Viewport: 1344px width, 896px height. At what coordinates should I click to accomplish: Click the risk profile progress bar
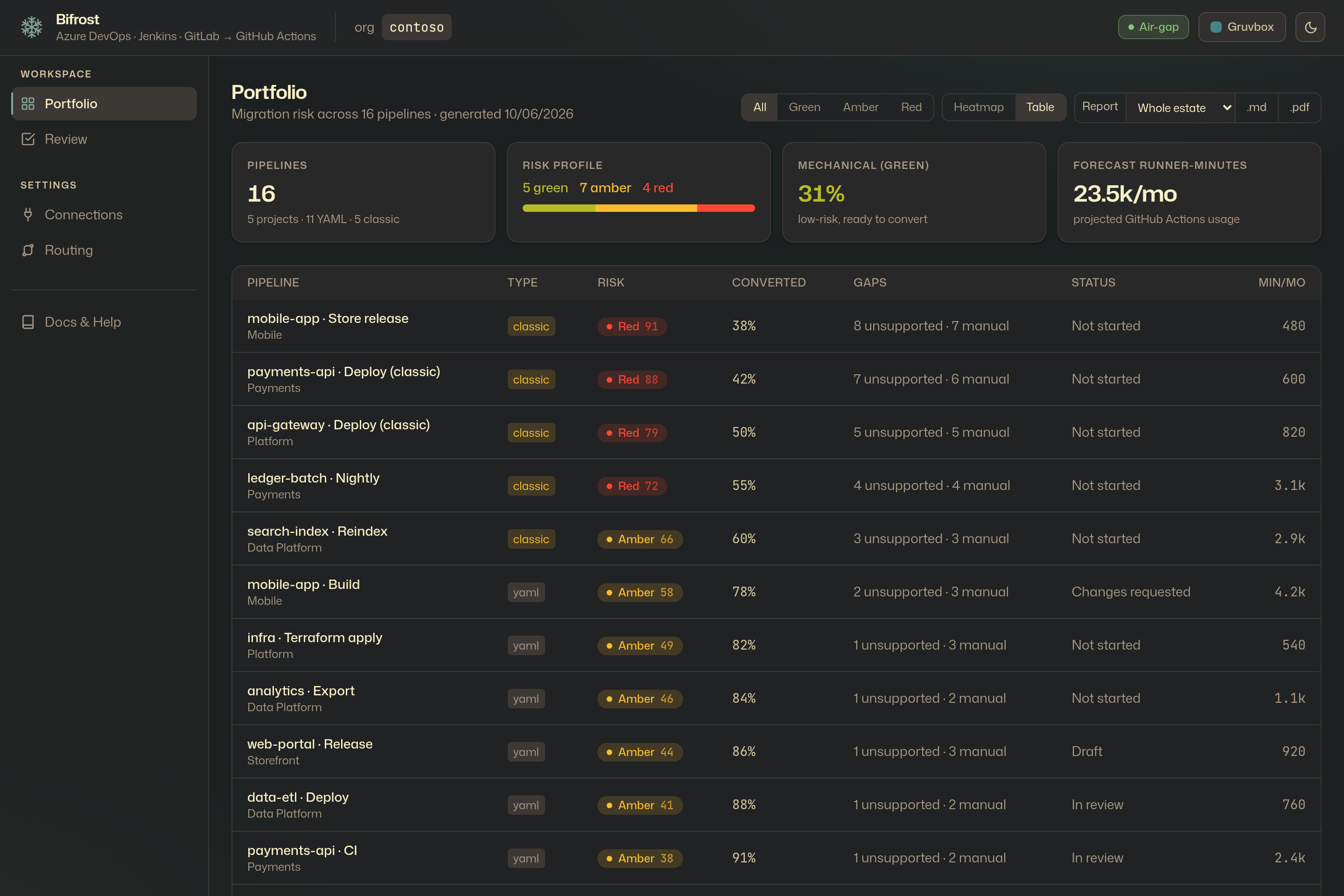pyautogui.click(x=638, y=208)
